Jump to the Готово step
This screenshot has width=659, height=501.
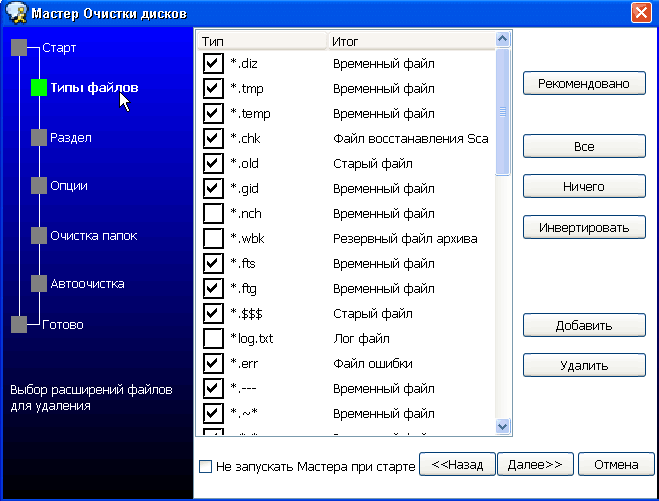tap(63, 324)
